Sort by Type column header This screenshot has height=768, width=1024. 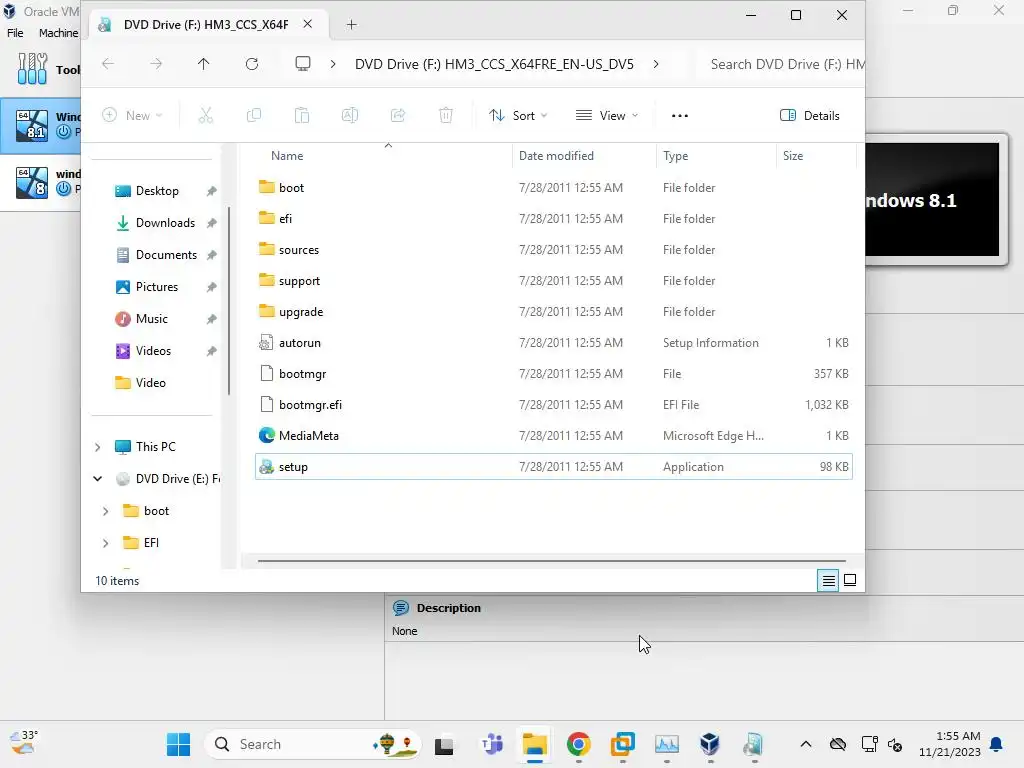pyautogui.click(x=675, y=156)
